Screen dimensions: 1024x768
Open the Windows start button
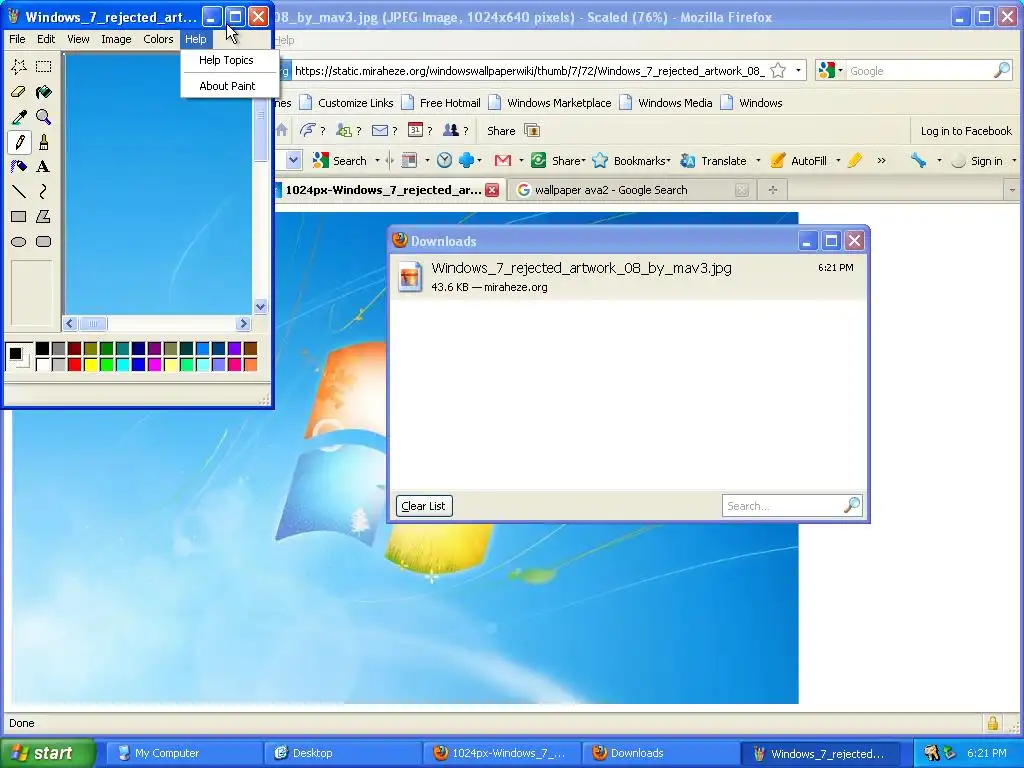pos(48,753)
